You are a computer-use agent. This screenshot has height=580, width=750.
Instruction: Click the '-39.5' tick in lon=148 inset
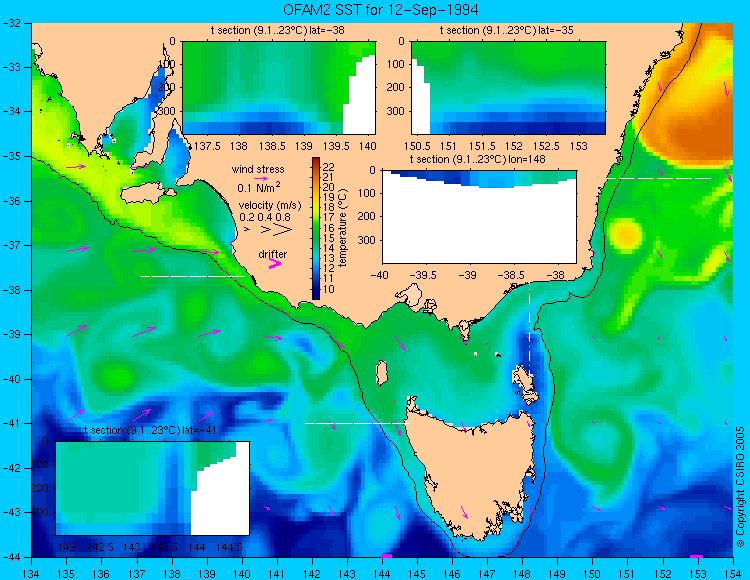tap(425, 275)
